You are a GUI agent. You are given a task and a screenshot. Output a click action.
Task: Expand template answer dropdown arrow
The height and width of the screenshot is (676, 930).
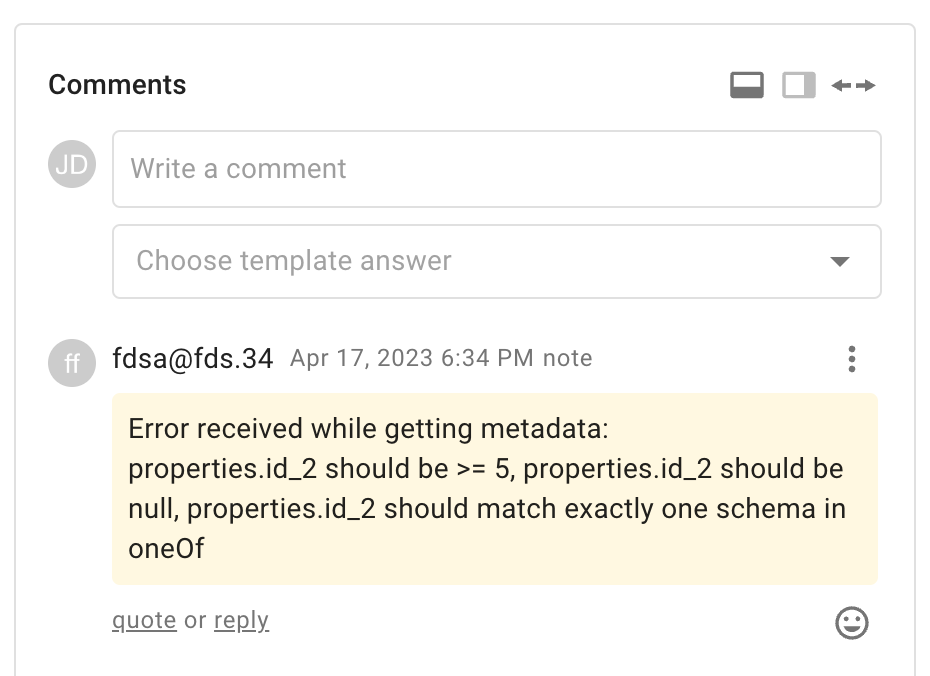click(x=840, y=262)
